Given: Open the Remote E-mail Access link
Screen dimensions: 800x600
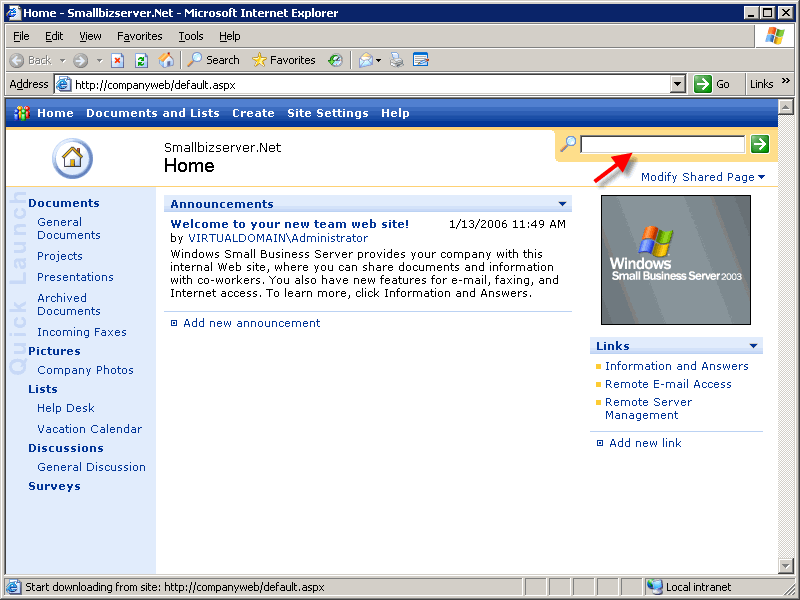Looking at the screenshot, I should coord(668,384).
